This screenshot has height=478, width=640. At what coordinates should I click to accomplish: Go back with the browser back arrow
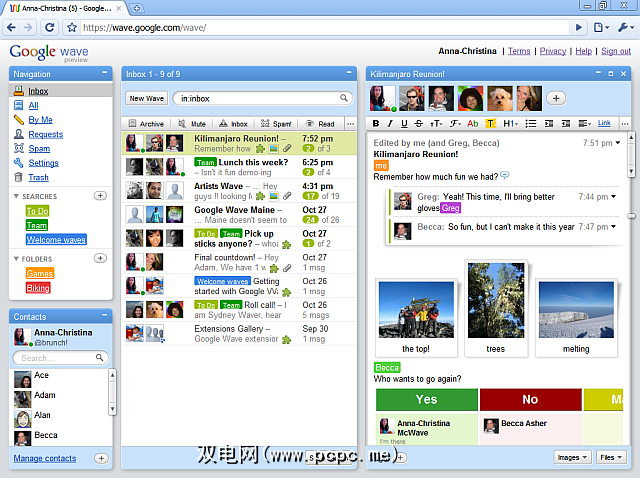point(11,27)
